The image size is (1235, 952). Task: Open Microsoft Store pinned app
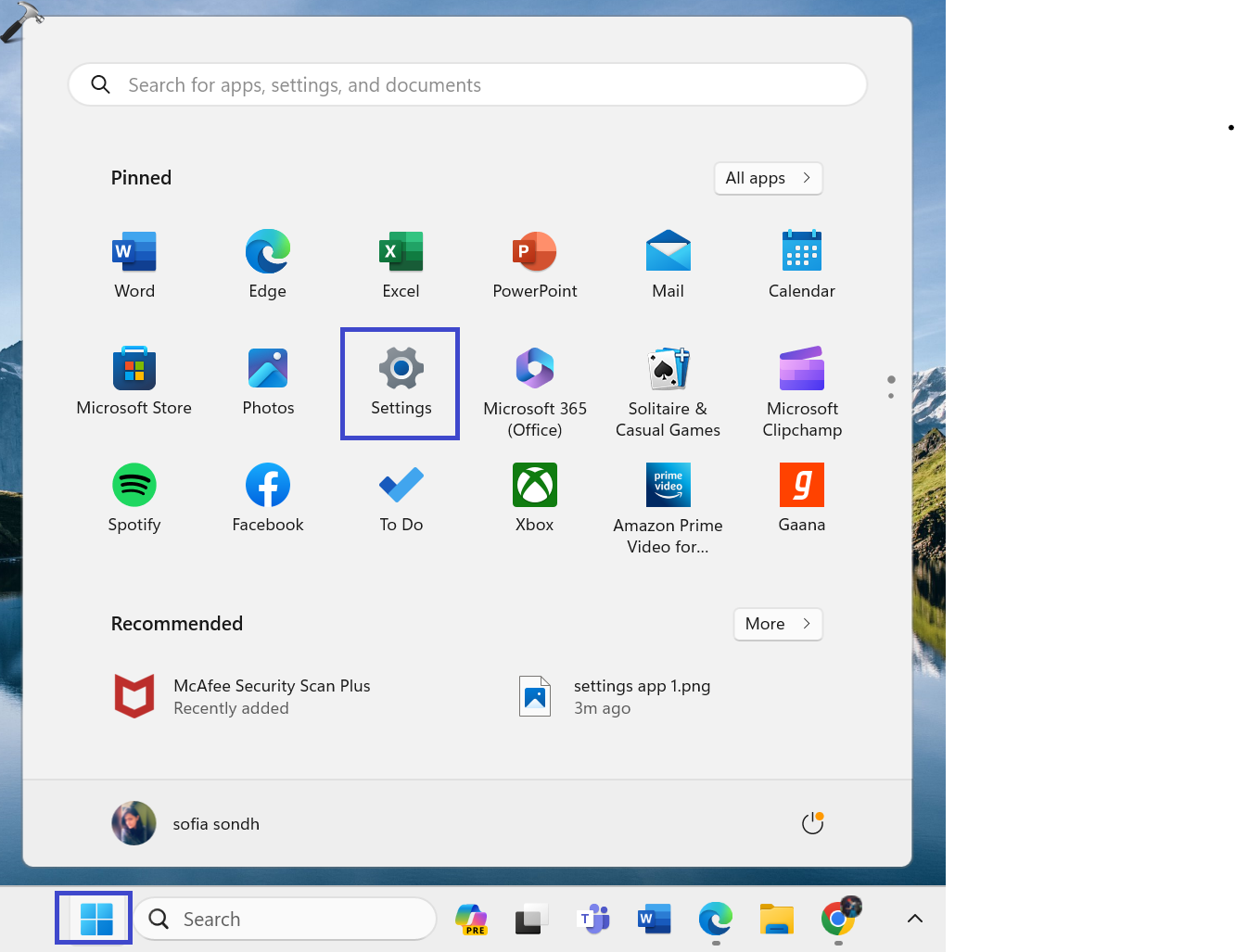(x=134, y=382)
